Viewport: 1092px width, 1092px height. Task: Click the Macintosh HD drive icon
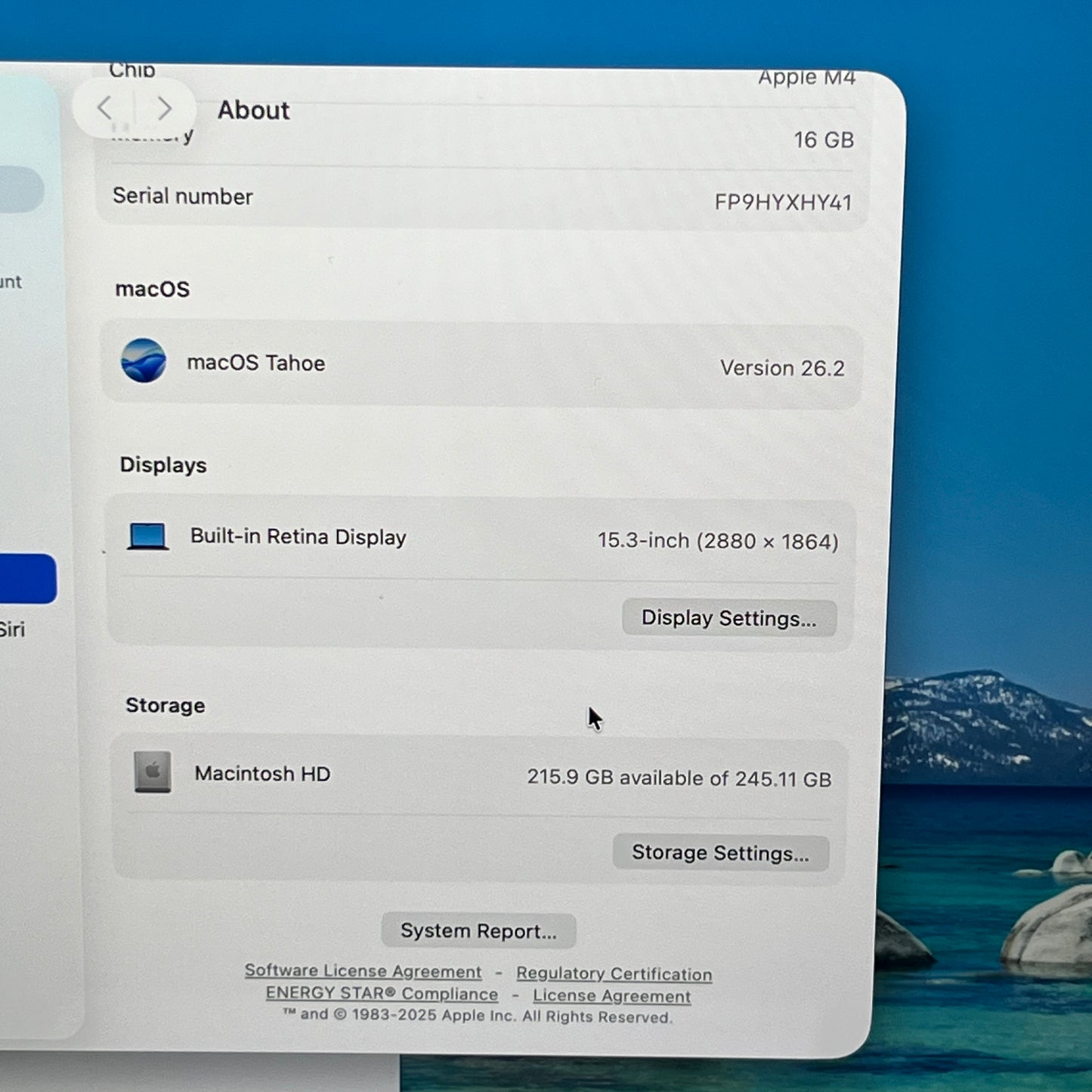click(153, 772)
